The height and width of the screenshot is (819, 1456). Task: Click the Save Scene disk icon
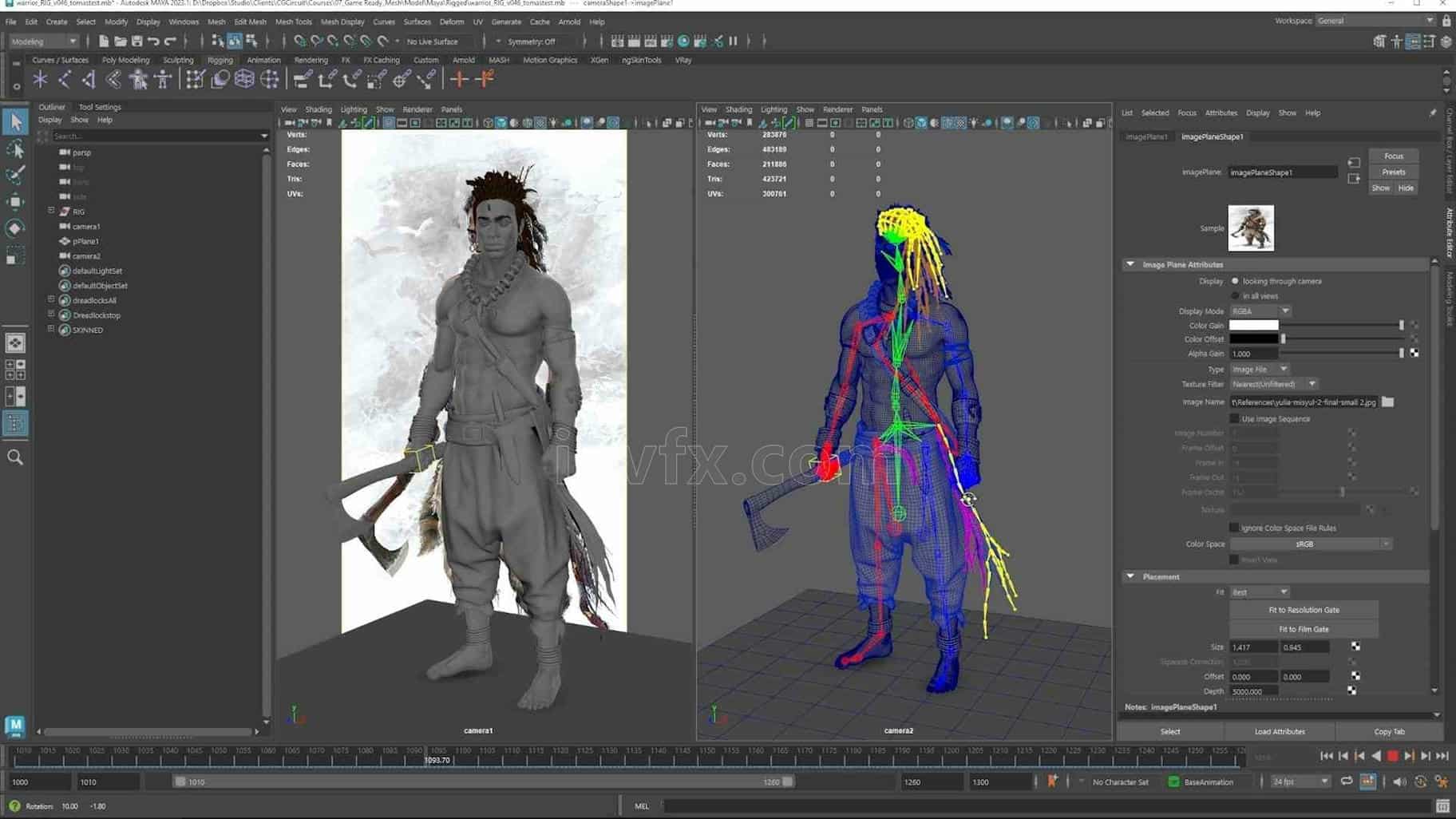coord(137,41)
